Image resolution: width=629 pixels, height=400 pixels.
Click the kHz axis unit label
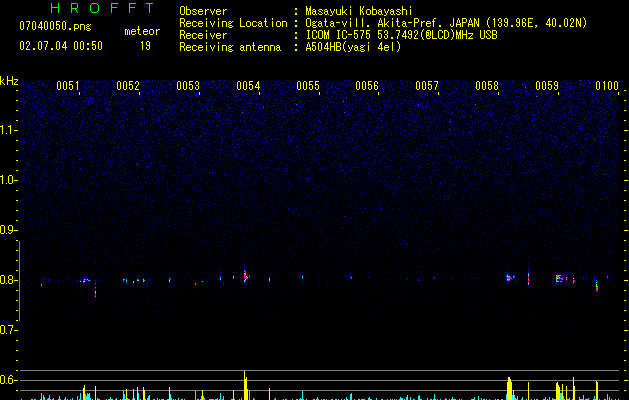(x=9, y=81)
